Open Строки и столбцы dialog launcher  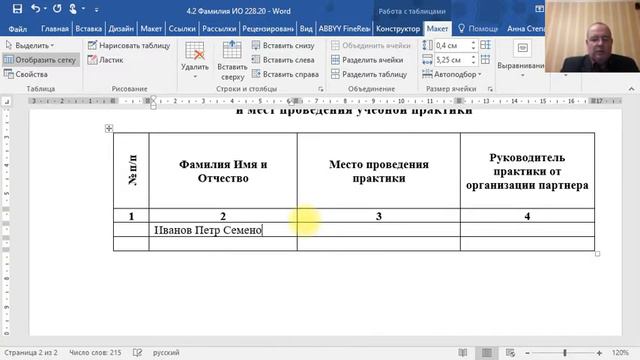click(321, 89)
